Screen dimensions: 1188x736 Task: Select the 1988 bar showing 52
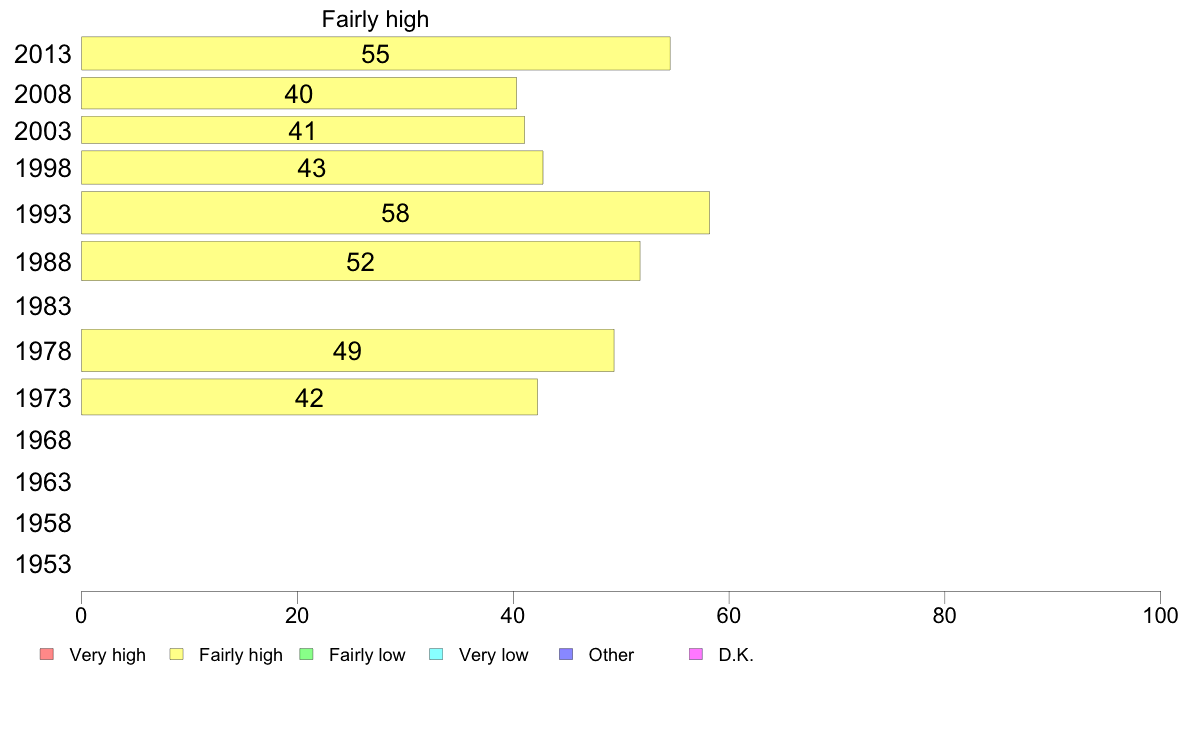(x=361, y=262)
